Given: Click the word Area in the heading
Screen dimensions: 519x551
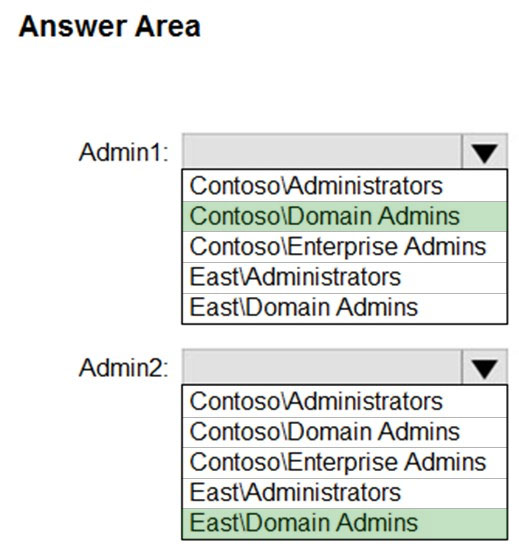Looking at the screenshot, I should (168, 27).
